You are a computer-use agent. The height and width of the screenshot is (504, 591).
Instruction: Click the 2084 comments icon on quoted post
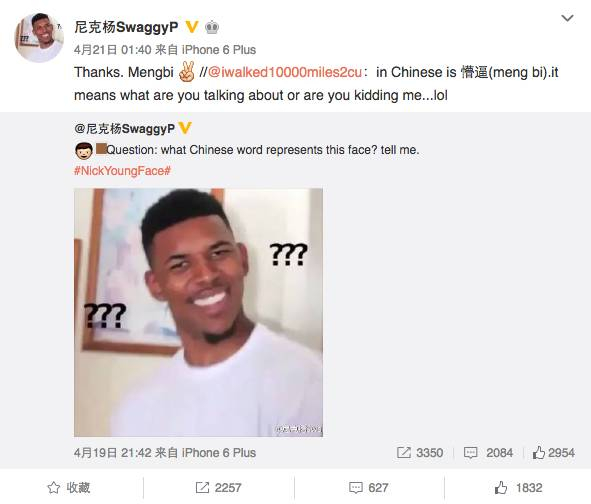(470, 452)
